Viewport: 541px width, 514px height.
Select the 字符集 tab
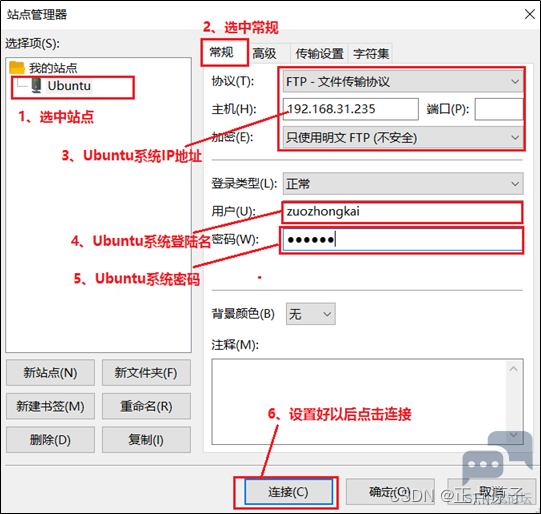(x=371, y=53)
